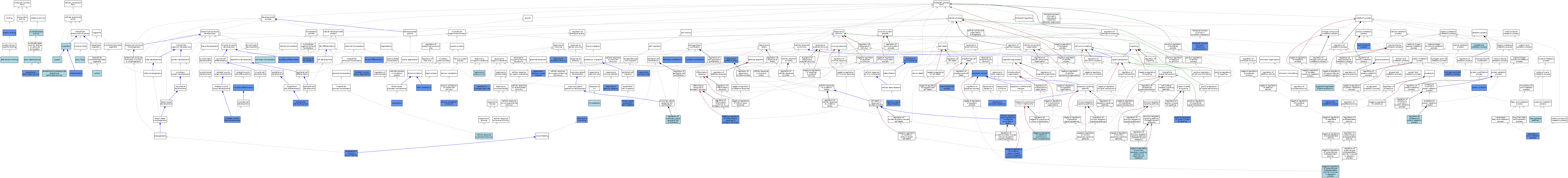The height and width of the screenshot is (178, 1568).
Task: Select the 'metabolic process' node
Action: pyautogui.click(x=1363, y=18)
